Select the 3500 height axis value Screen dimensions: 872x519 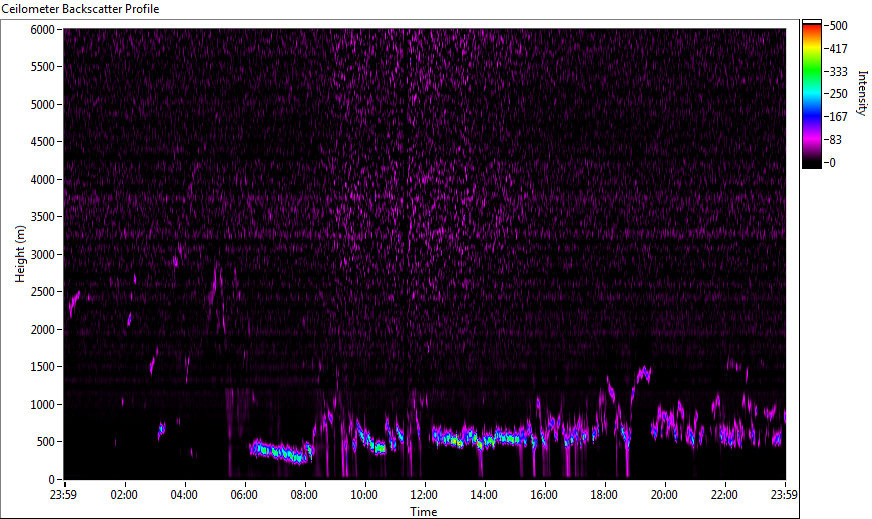42,217
